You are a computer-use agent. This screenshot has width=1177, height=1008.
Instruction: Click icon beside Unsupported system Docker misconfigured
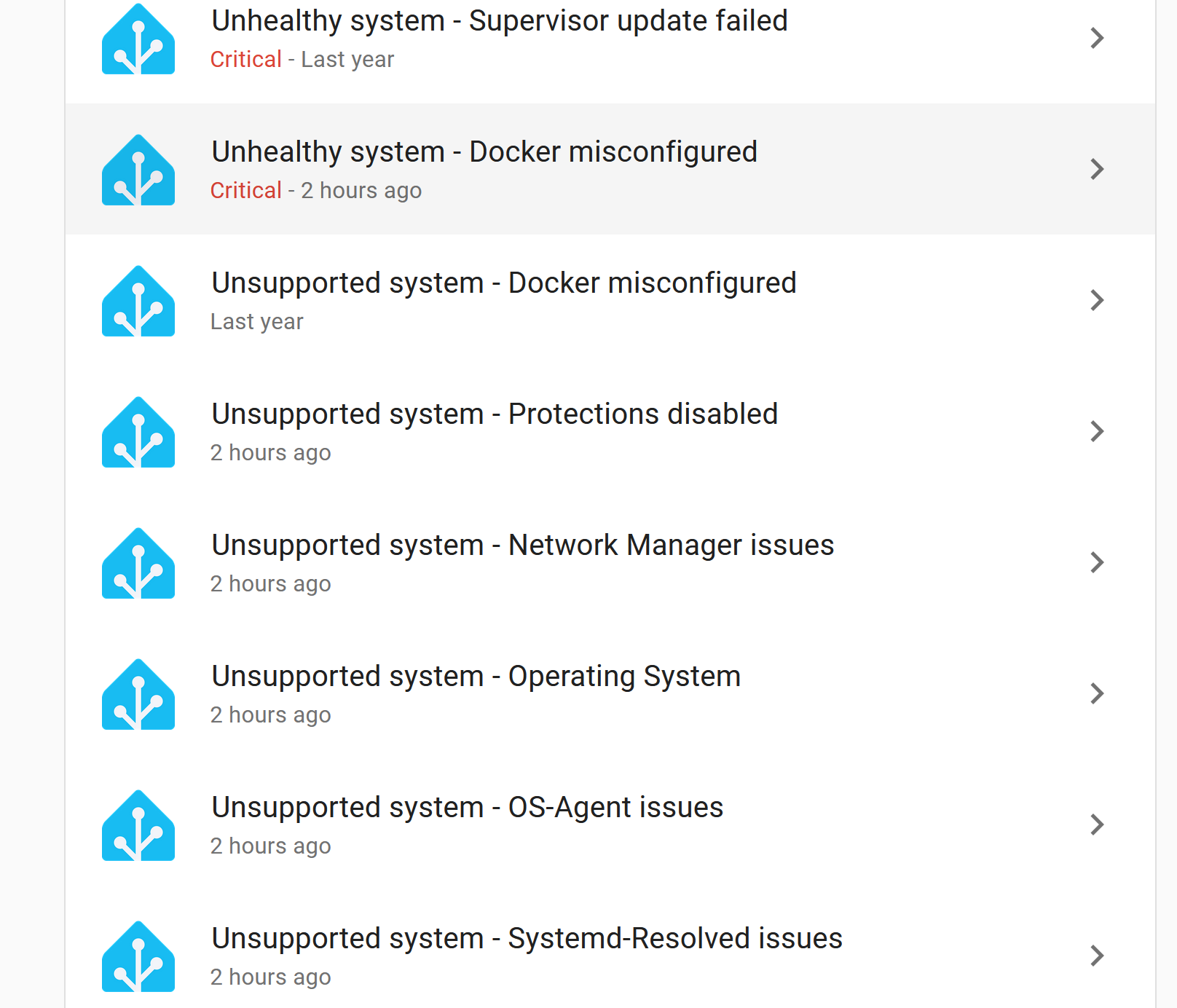[x=138, y=302]
